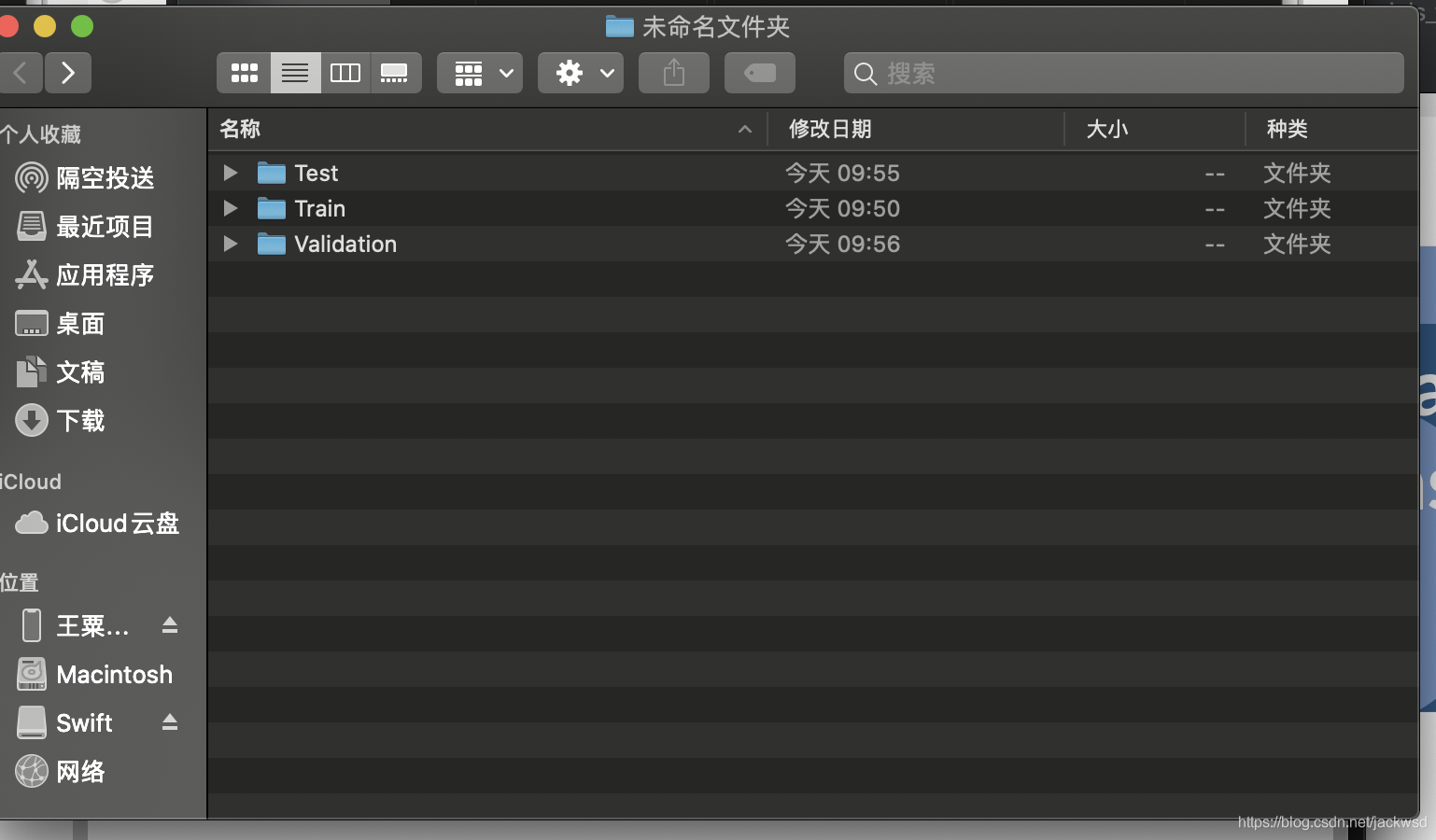Select the Test folder icon
1436x840 pixels.
(272, 173)
